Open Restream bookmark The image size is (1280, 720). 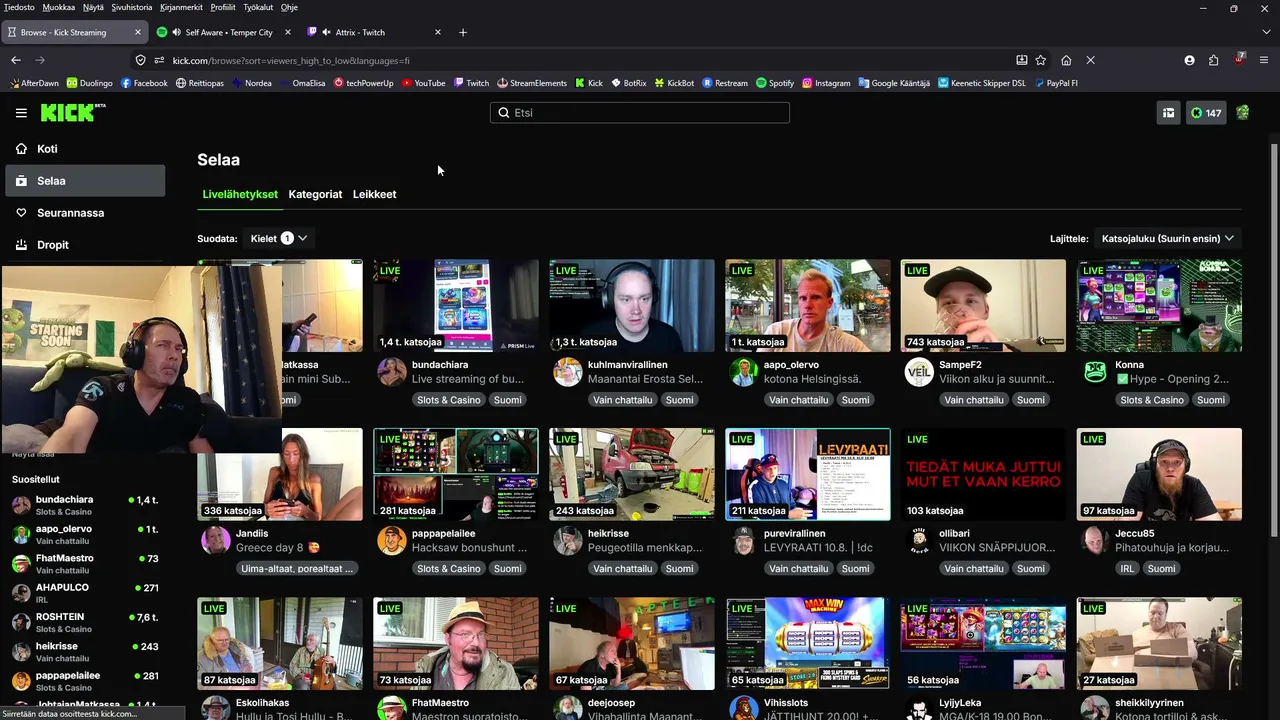tap(725, 83)
